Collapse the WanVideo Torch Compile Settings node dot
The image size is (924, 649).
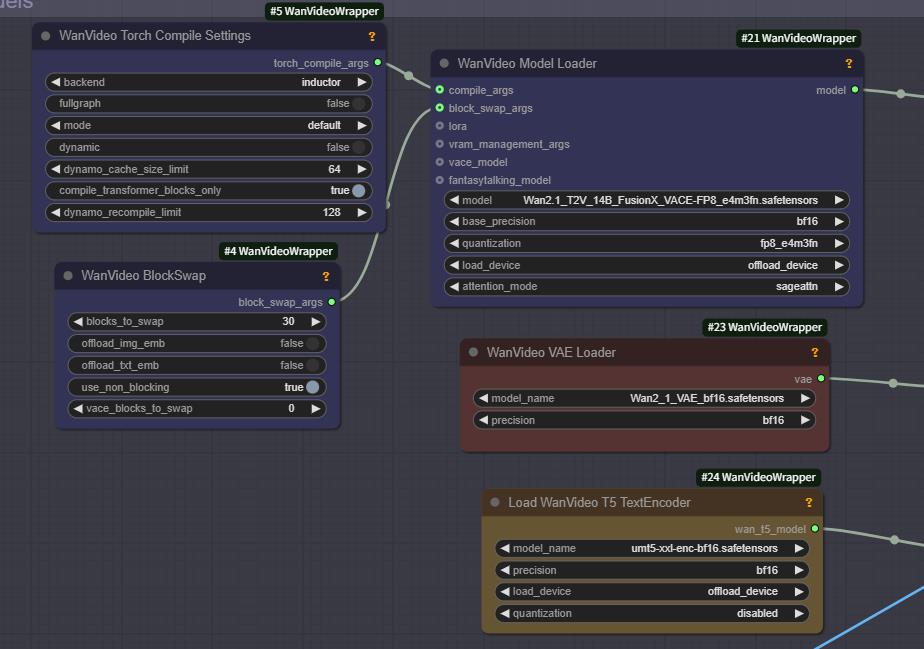45,36
